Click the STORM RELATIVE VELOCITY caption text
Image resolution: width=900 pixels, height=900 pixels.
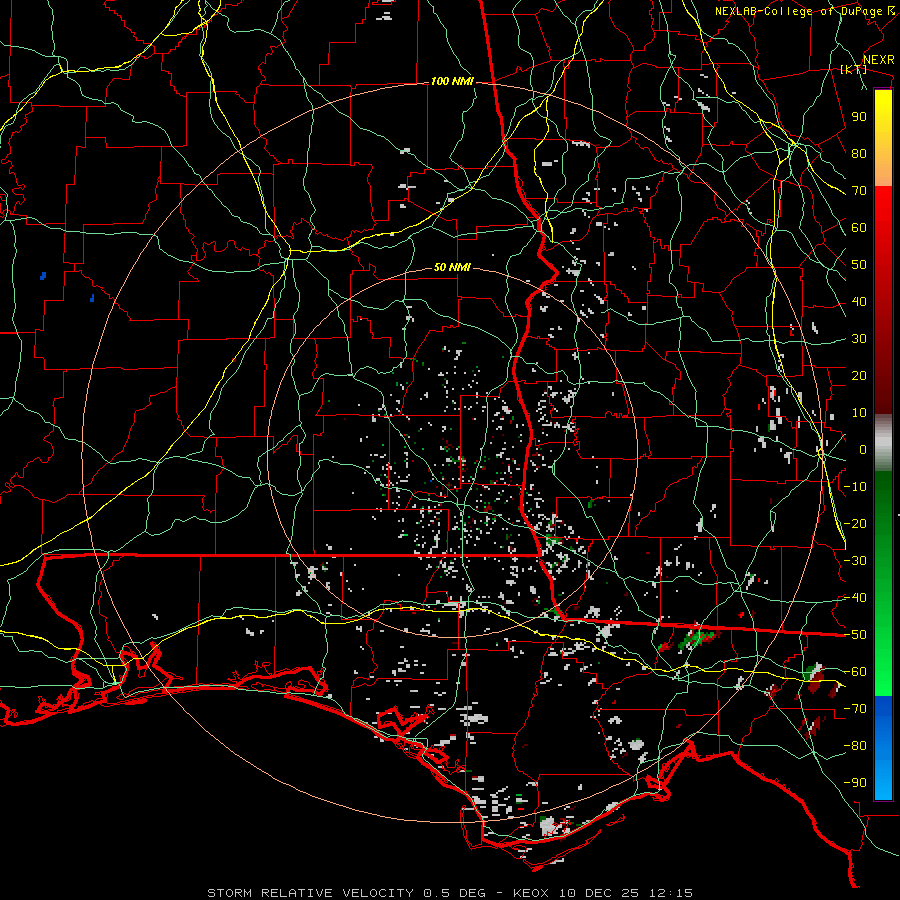point(310,893)
